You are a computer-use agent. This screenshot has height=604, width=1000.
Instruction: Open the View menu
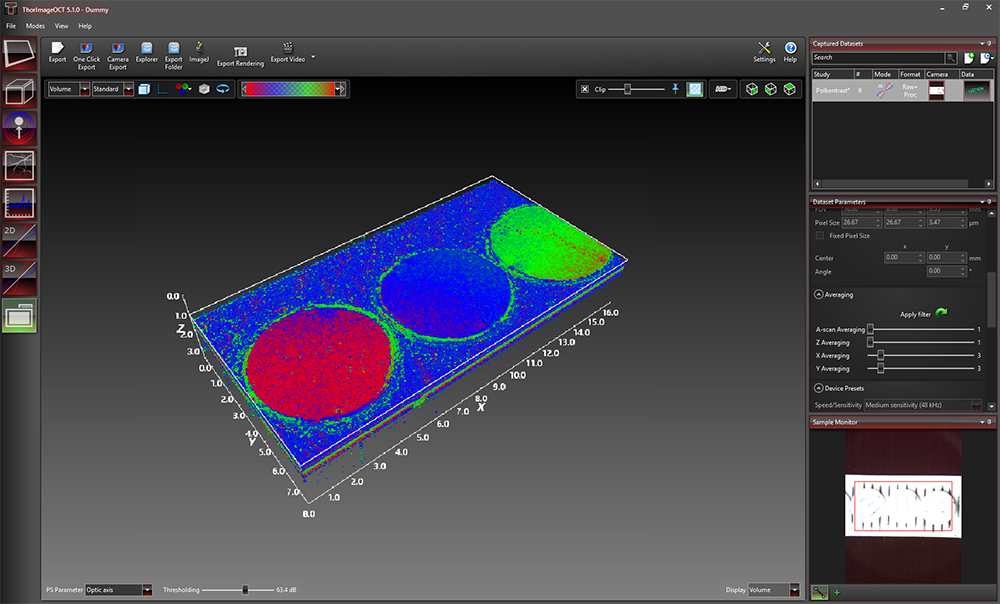[62, 25]
